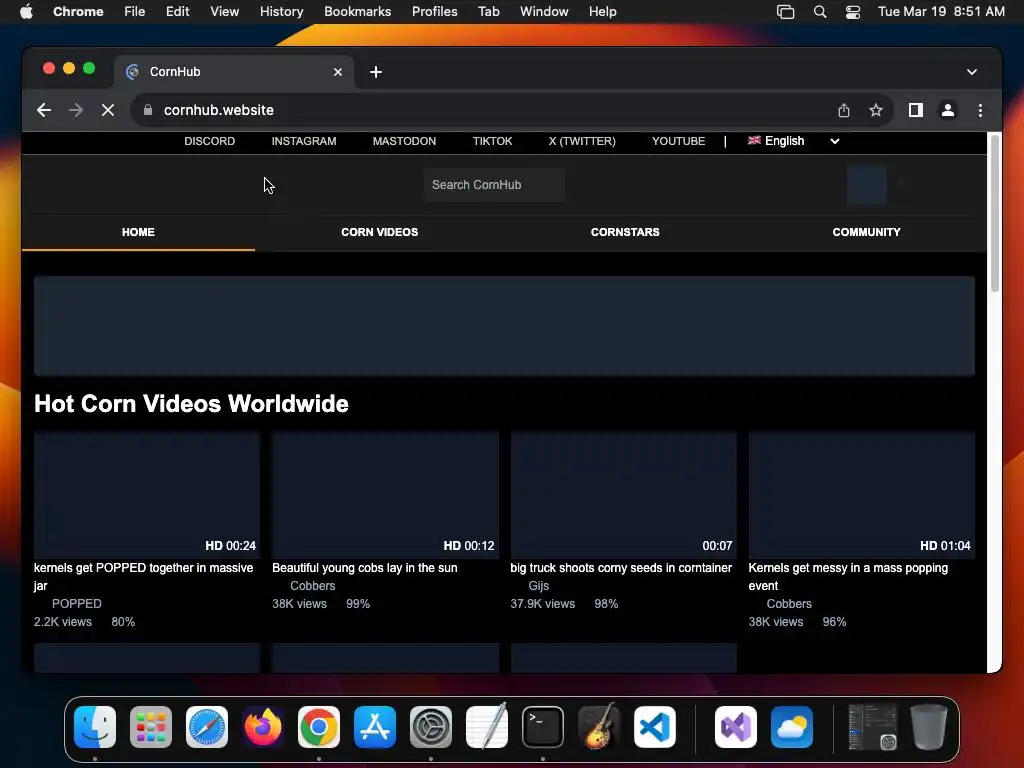Follow the X (TWITTER) link
1024x768 pixels.
[x=582, y=141]
